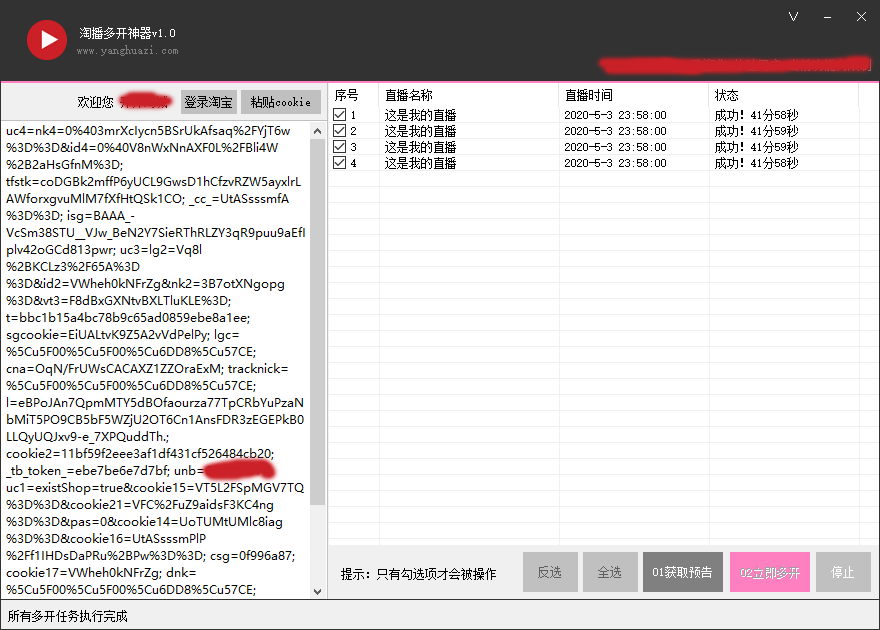Select row 3 live name 这是我的直播

click(x=420, y=147)
